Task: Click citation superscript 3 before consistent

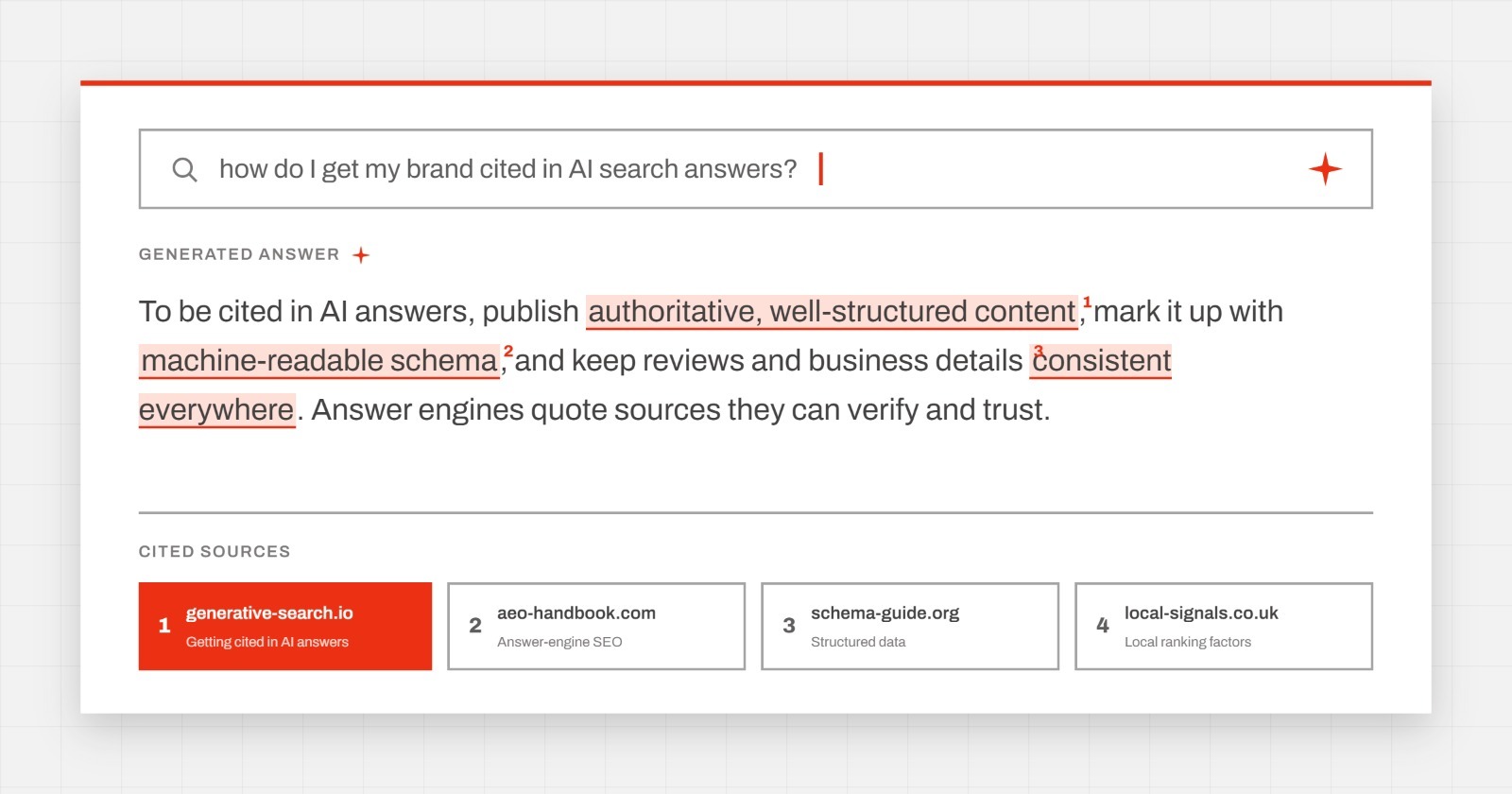Action: [x=1039, y=352]
